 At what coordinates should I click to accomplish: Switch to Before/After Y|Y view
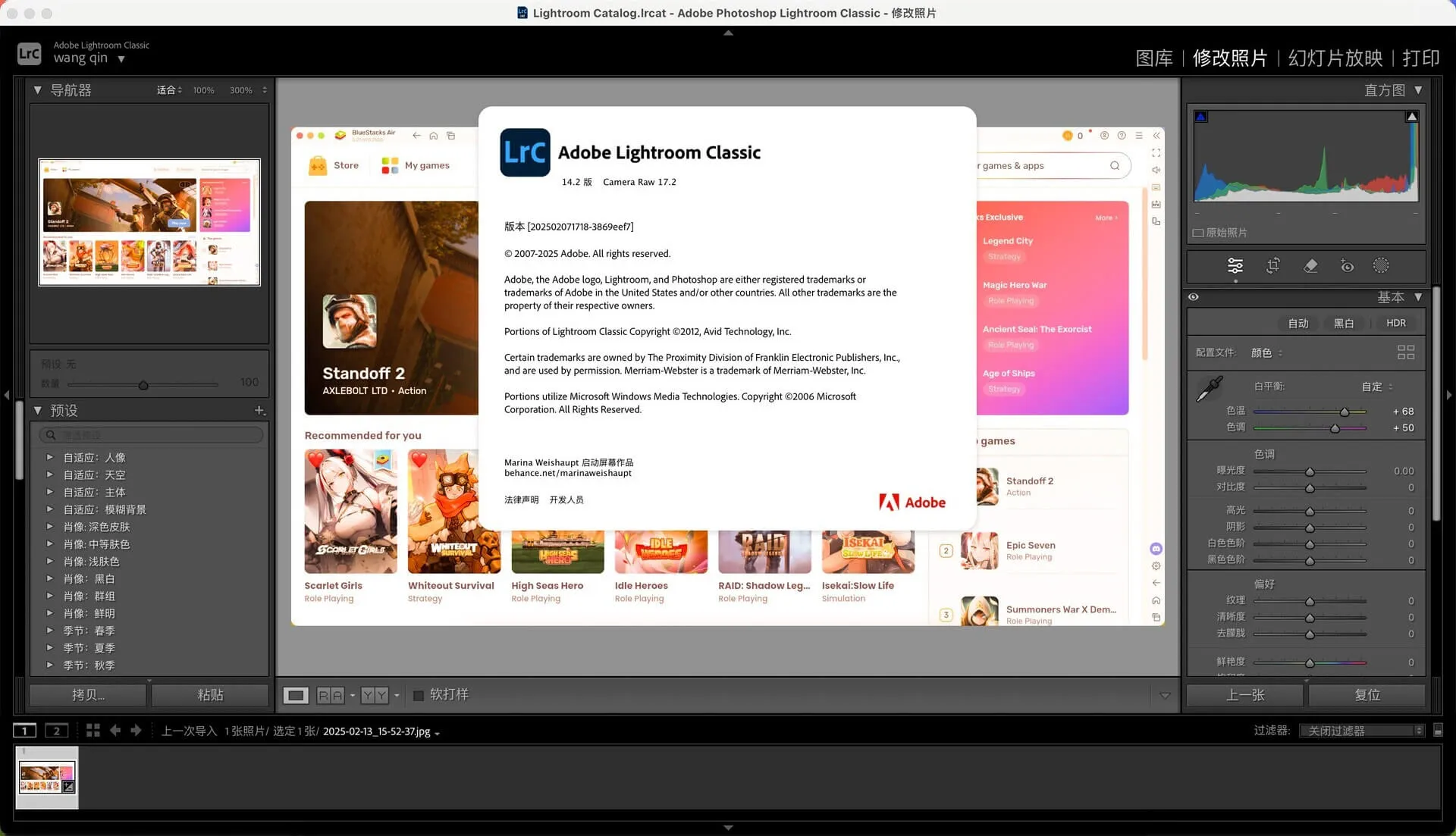375,695
